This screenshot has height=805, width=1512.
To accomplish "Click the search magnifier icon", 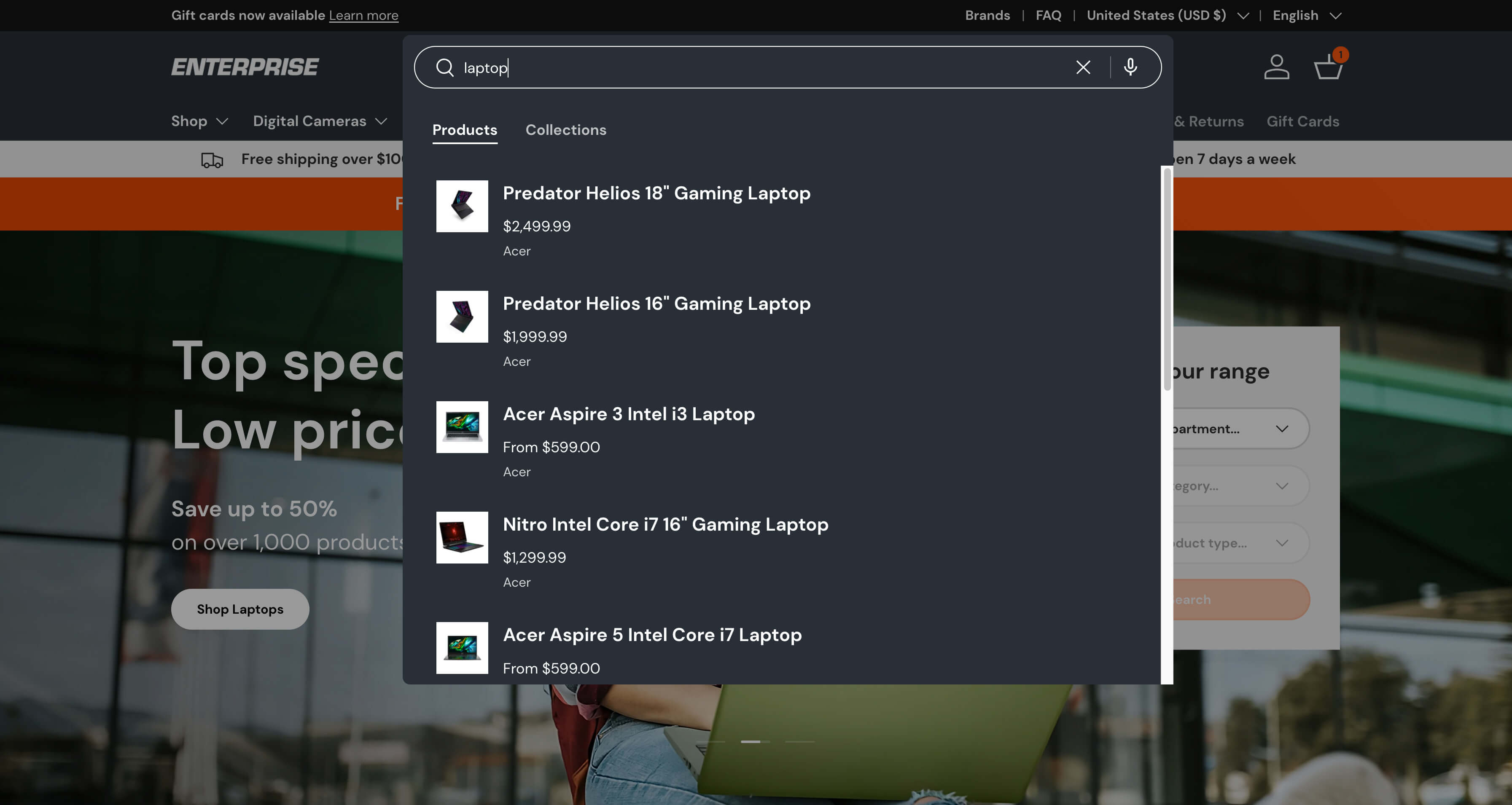I will pyautogui.click(x=445, y=67).
